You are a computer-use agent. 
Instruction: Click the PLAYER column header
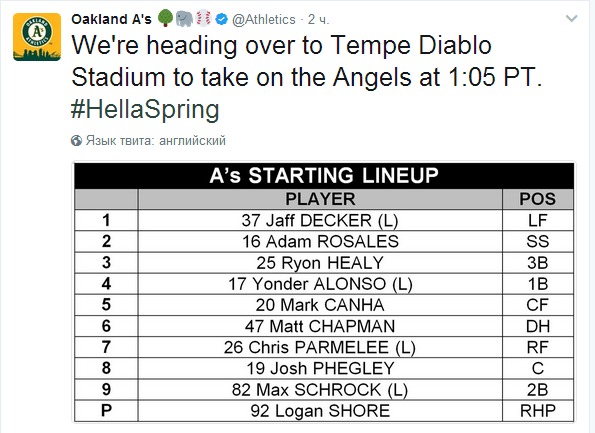[x=320, y=199]
